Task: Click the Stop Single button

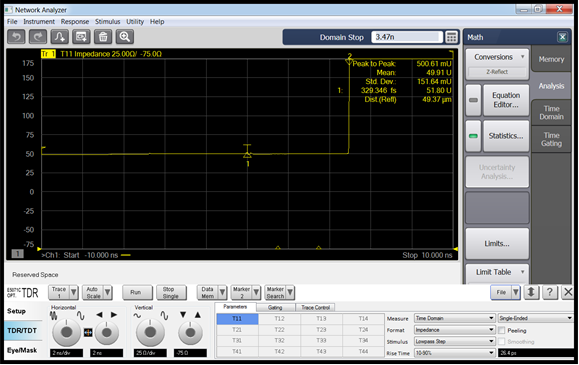Action: (171, 293)
